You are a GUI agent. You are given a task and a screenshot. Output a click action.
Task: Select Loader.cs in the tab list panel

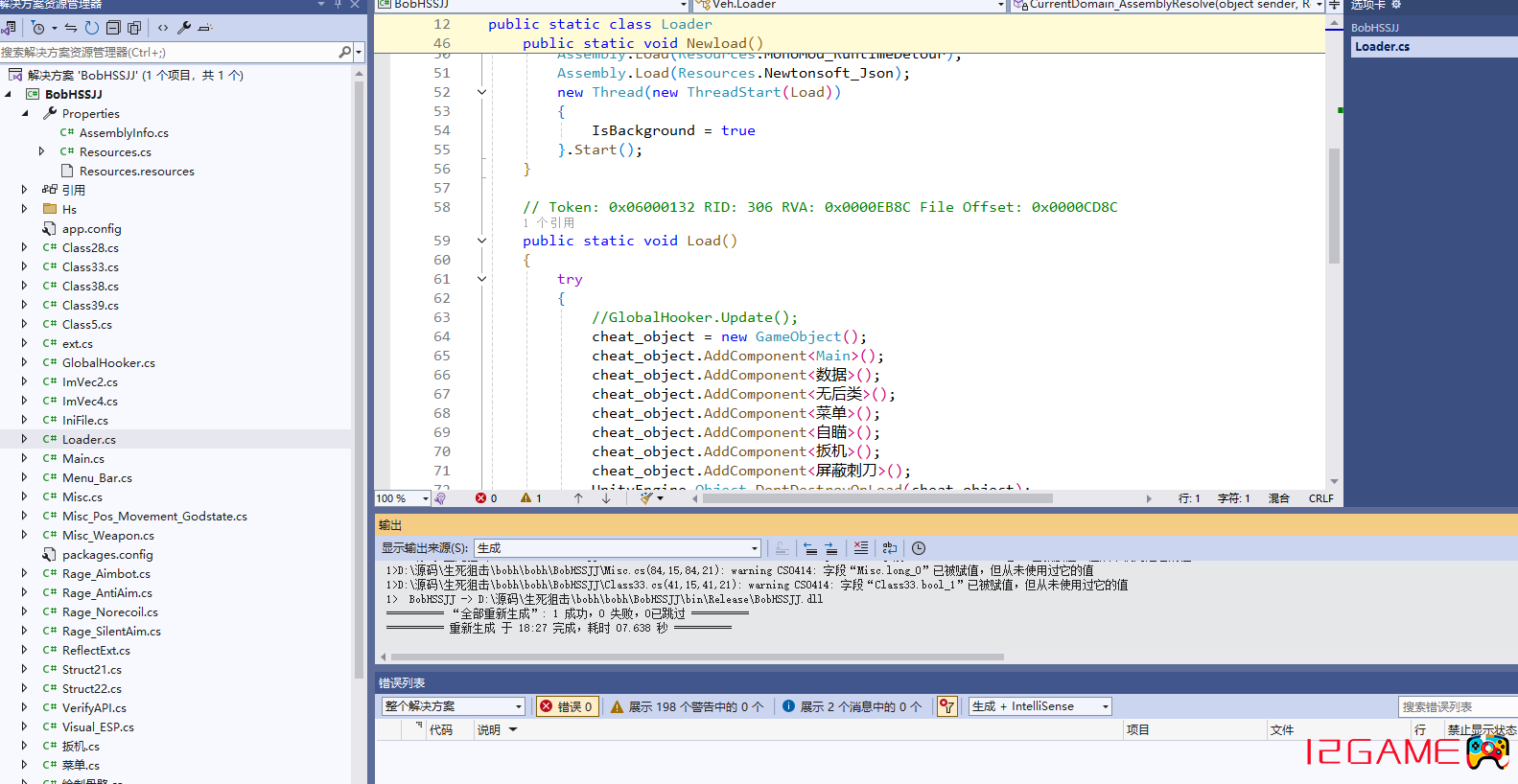(1383, 46)
